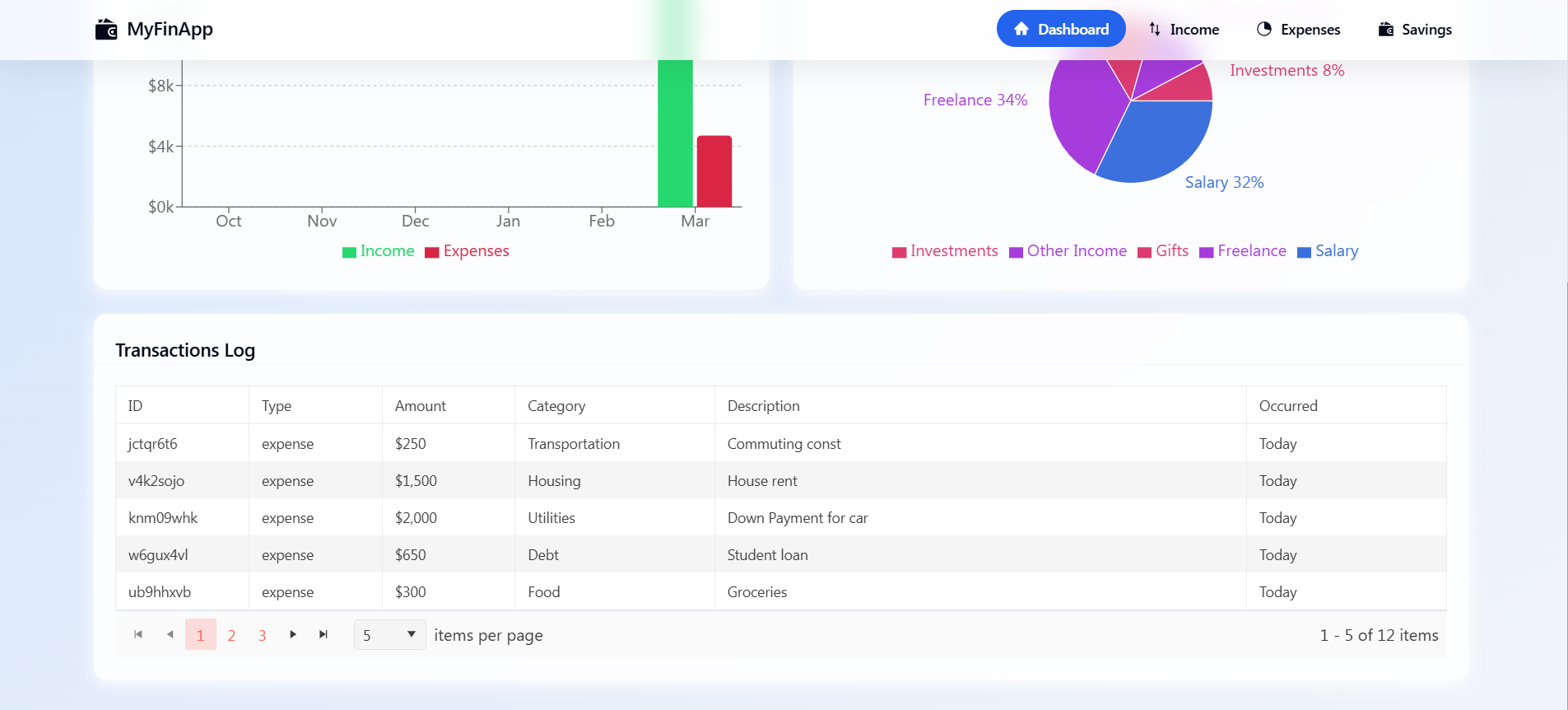Toggle the Expenses legend item

(x=467, y=251)
